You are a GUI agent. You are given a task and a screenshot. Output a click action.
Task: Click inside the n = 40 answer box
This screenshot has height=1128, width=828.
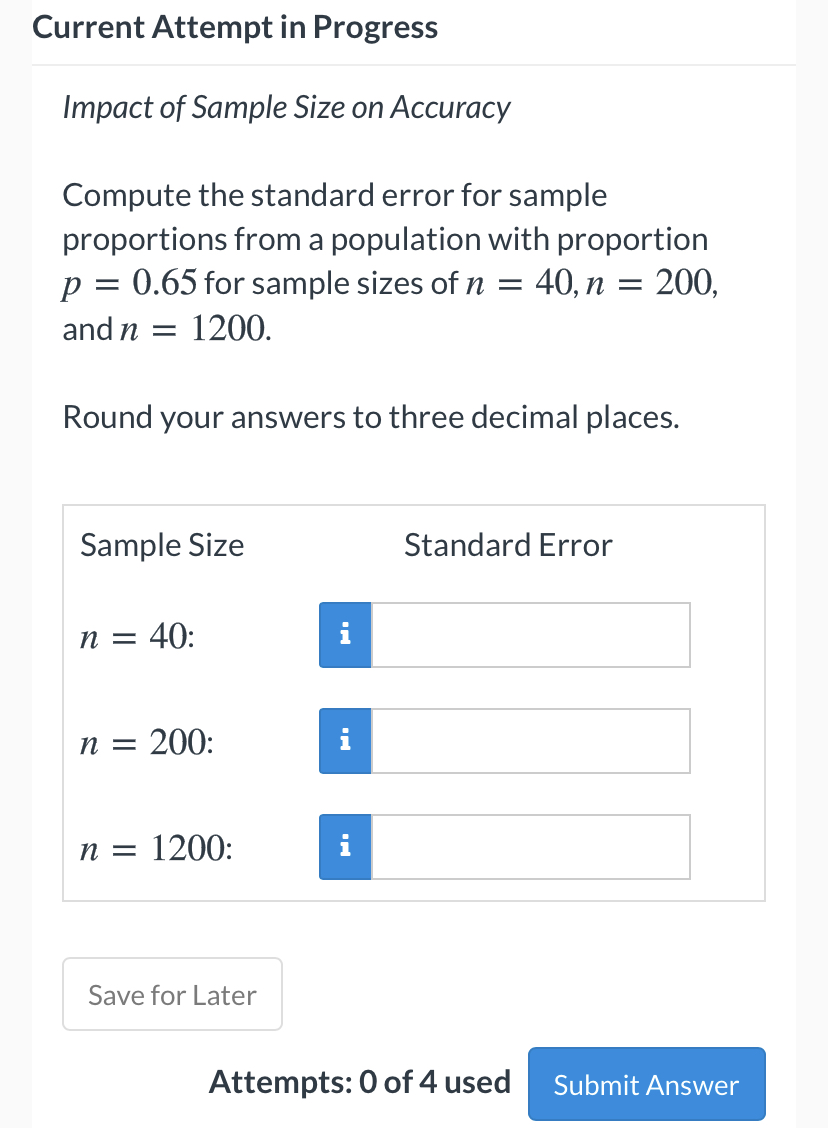[530, 634]
